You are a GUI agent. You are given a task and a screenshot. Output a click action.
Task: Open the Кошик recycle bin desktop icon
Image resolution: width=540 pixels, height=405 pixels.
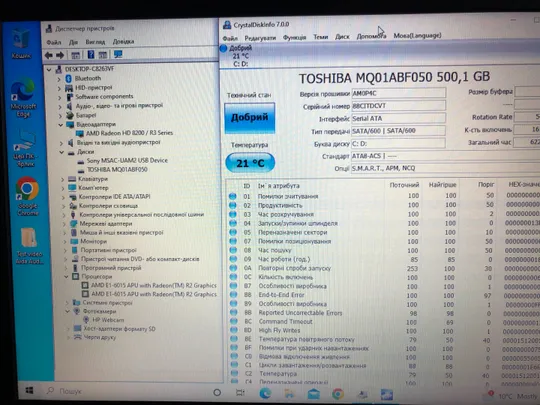coord(21,44)
